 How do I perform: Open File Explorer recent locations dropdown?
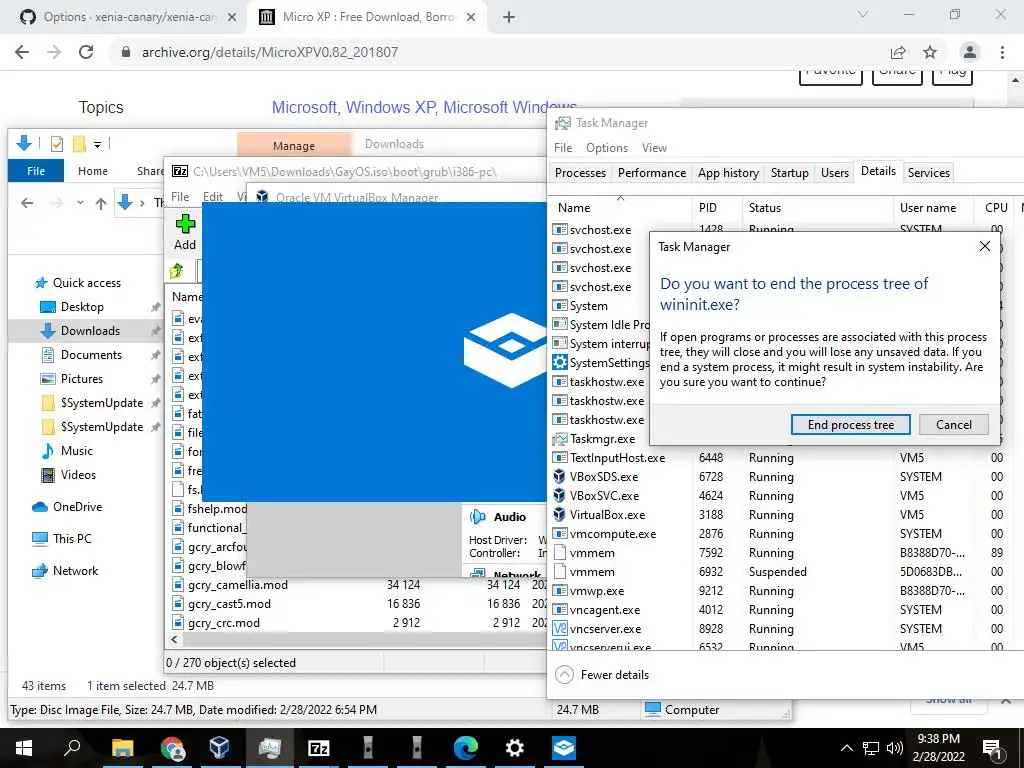[x=80, y=203]
